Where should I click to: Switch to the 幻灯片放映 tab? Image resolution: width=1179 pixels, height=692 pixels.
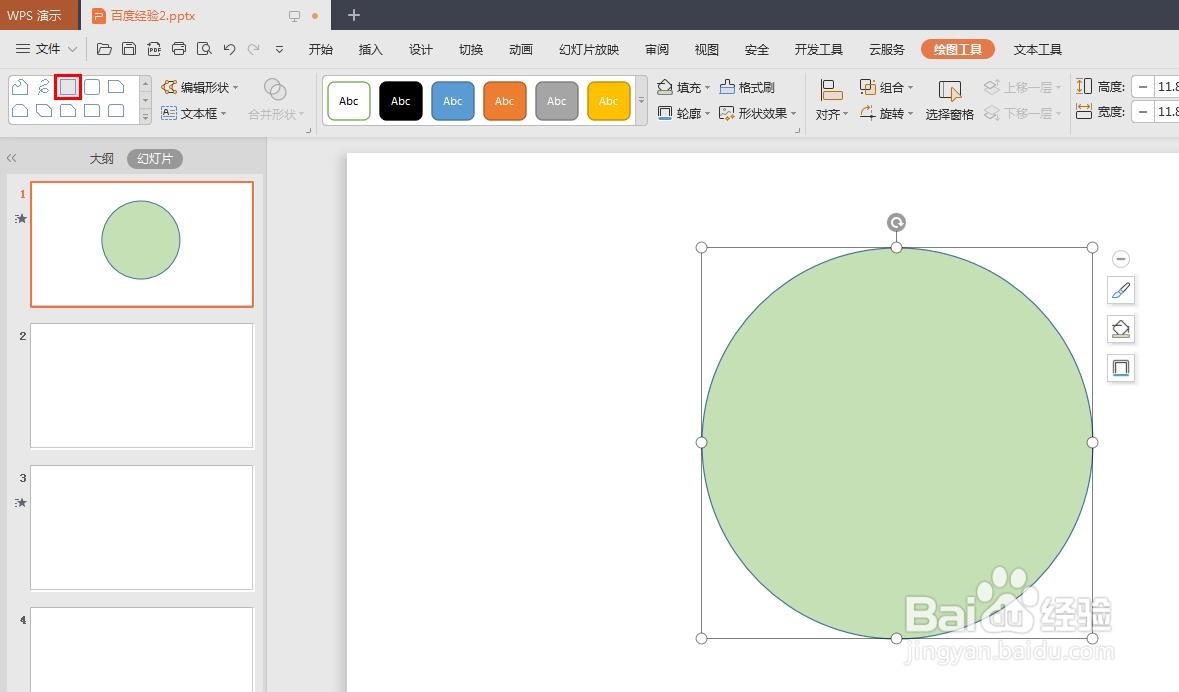click(589, 50)
